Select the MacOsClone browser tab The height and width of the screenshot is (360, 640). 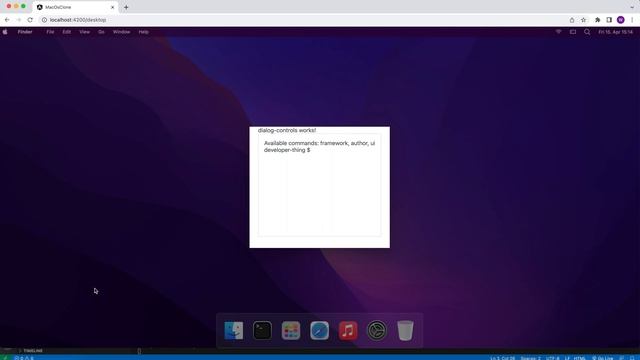point(76,7)
